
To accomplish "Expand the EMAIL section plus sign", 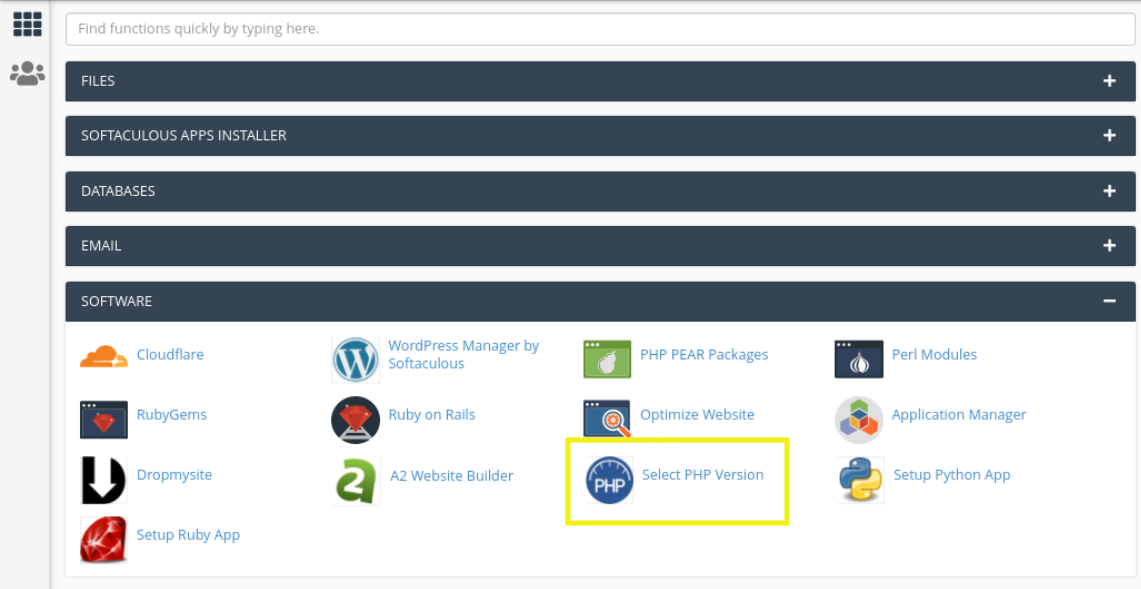I will pos(1109,245).
